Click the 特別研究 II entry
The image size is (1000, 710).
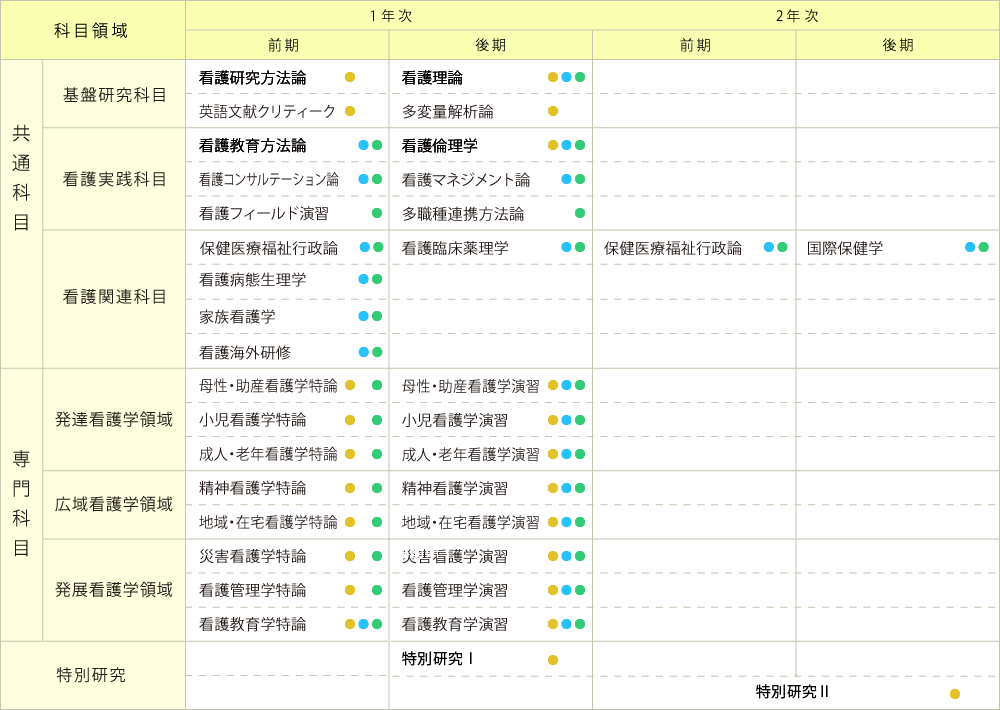coord(792,692)
